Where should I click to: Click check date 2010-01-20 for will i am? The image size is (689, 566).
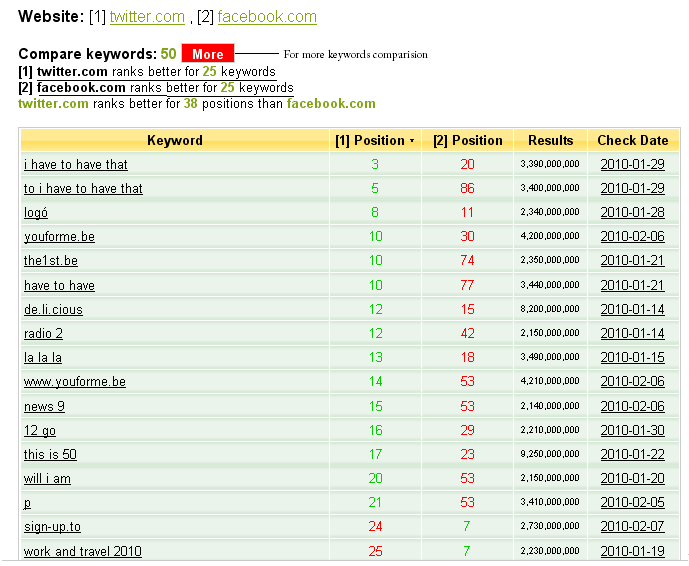(x=633, y=479)
